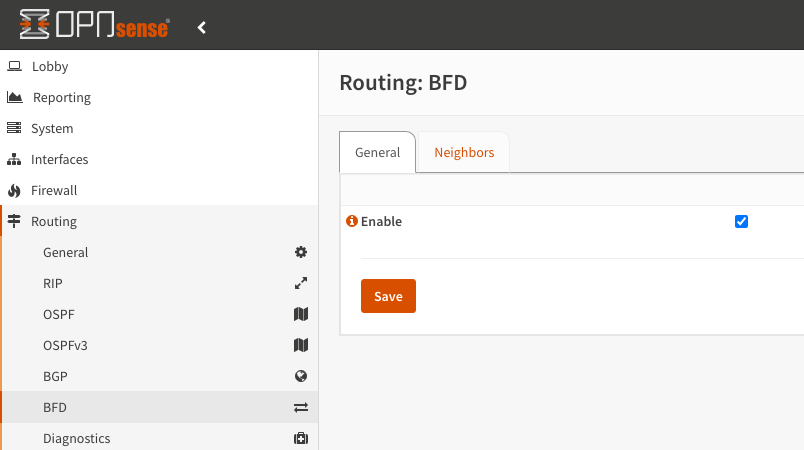This screenshot has width=804, height=450.
Task: Click the medkit icon beside Diagnostics
Action: click(300, 439)
